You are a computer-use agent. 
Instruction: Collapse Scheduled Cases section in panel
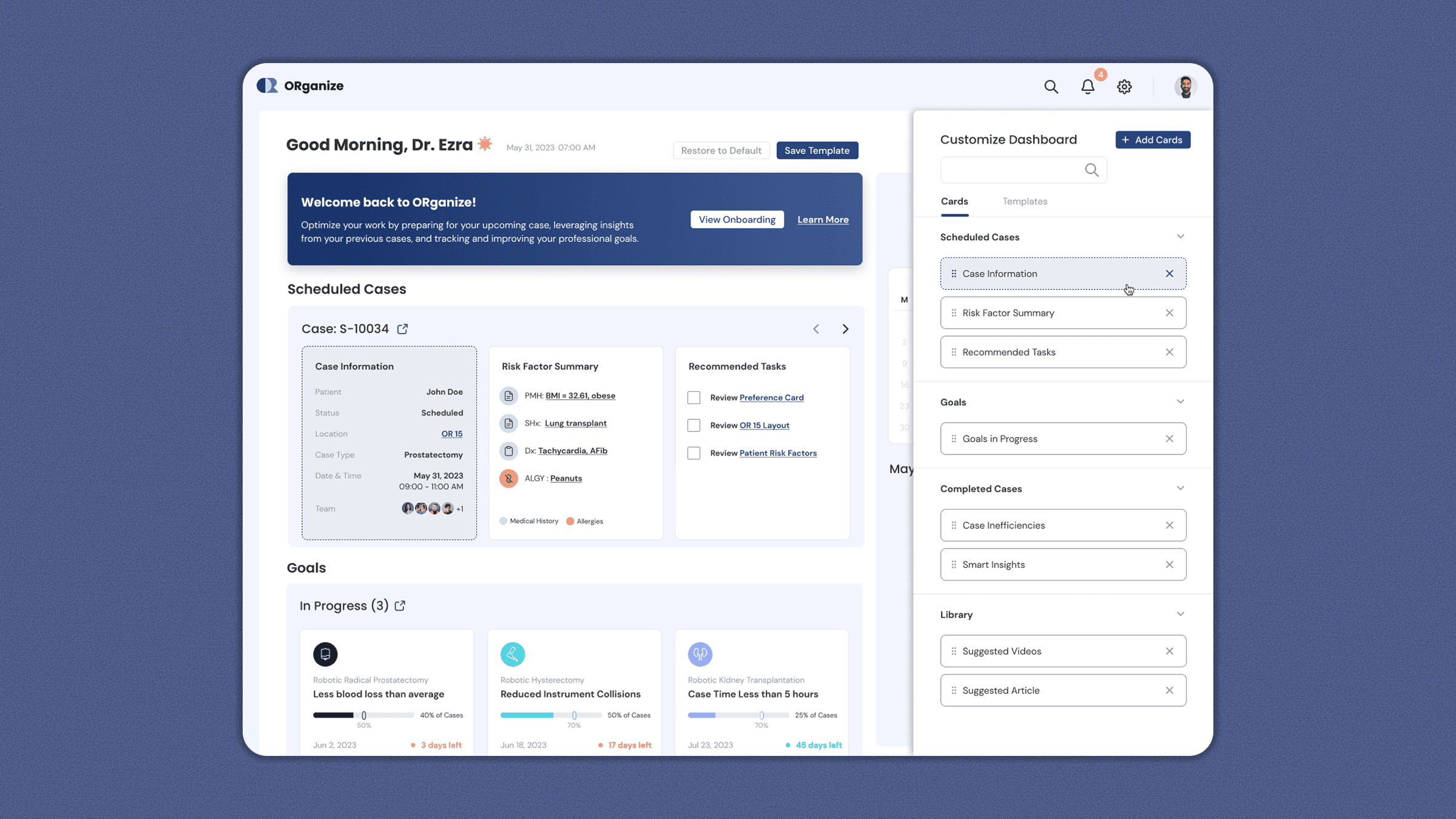[x=1180, y=237]
